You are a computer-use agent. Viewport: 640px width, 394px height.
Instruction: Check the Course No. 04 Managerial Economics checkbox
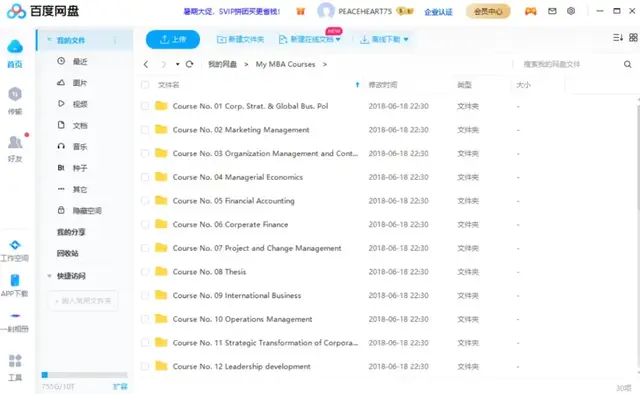pos(145,177)
